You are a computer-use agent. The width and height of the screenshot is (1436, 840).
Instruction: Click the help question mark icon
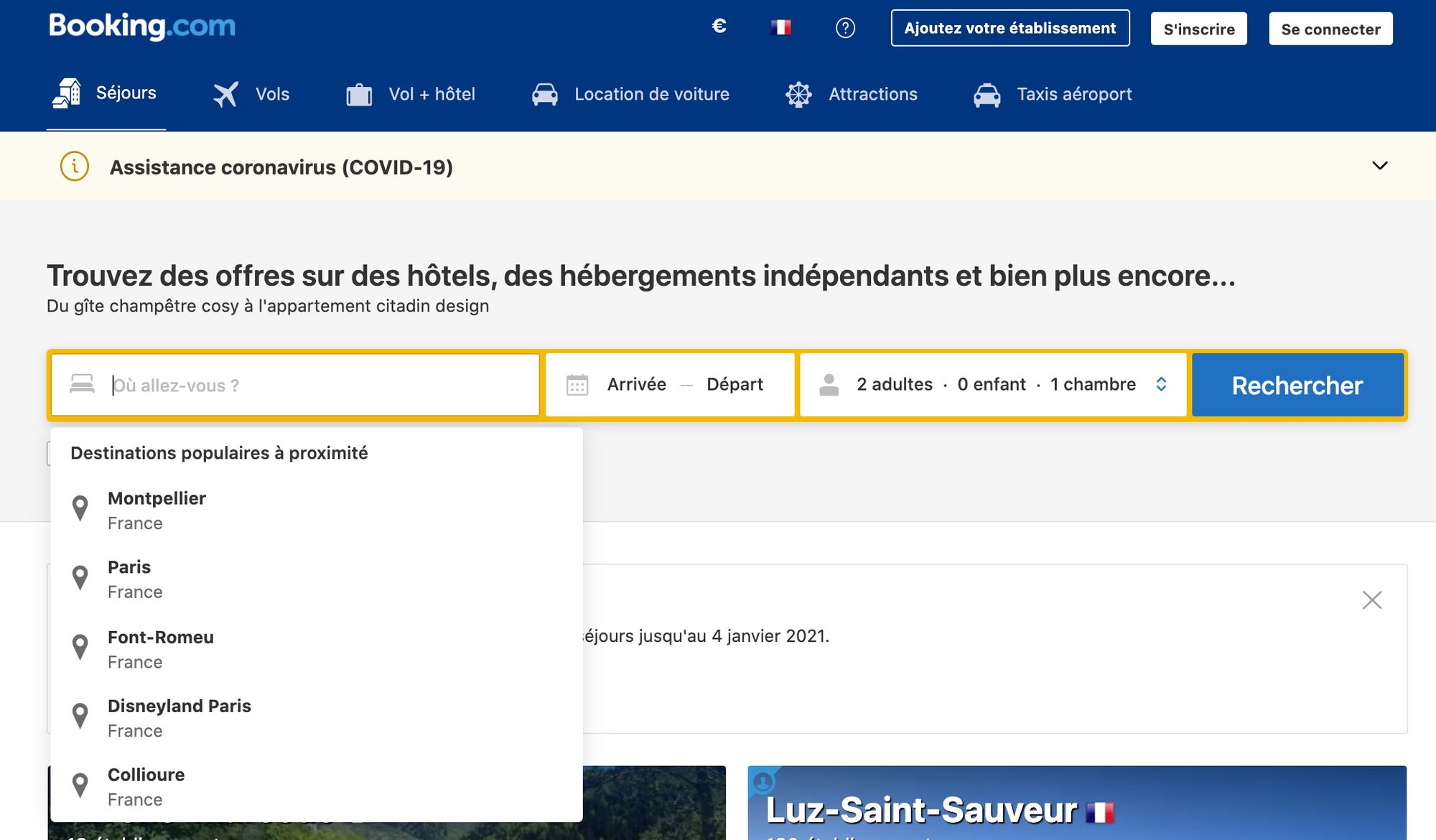(845, 28)
